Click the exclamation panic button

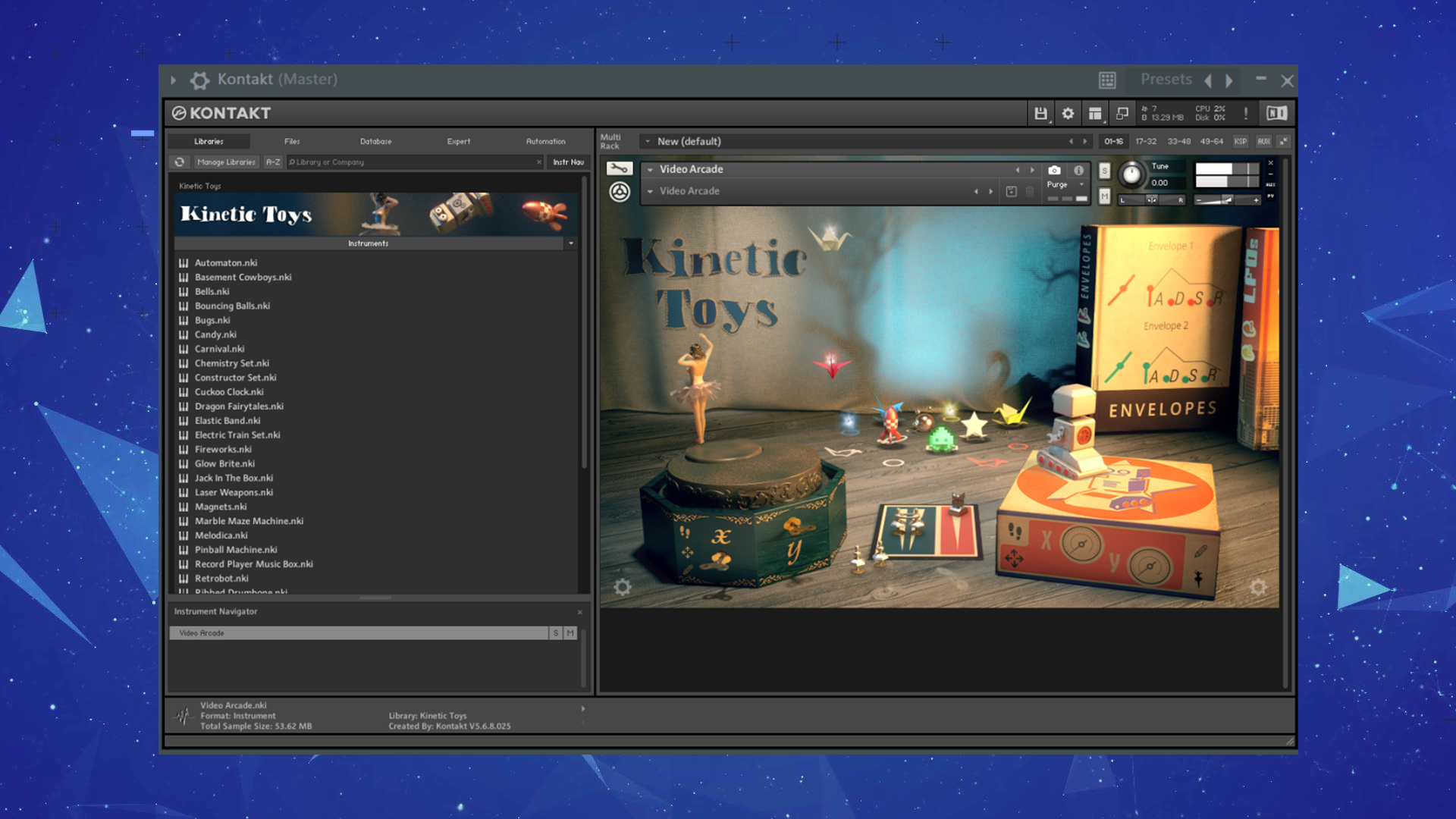[x=1245, y=113]
